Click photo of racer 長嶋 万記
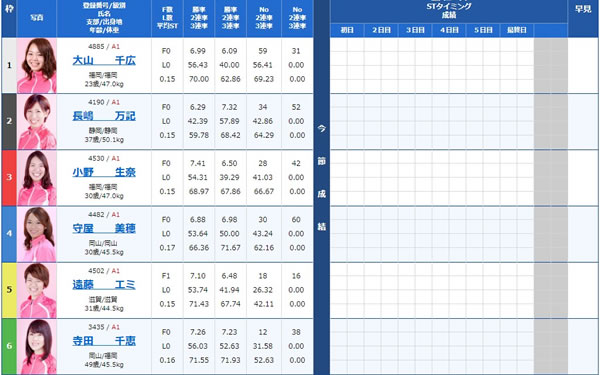600x375 pixels. (x=37, y=121)
